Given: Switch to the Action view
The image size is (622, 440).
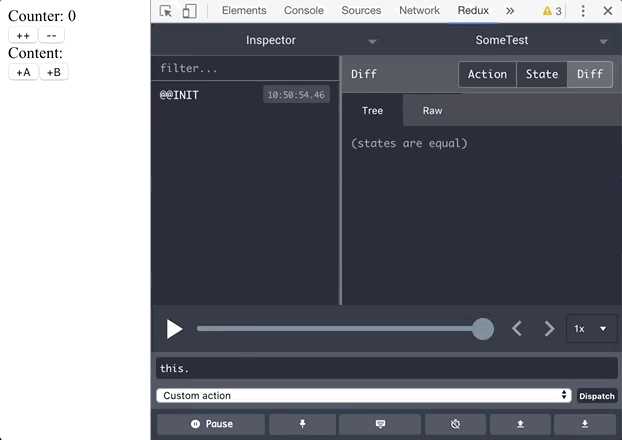Looking at the screenshot, I should point(487,74).
